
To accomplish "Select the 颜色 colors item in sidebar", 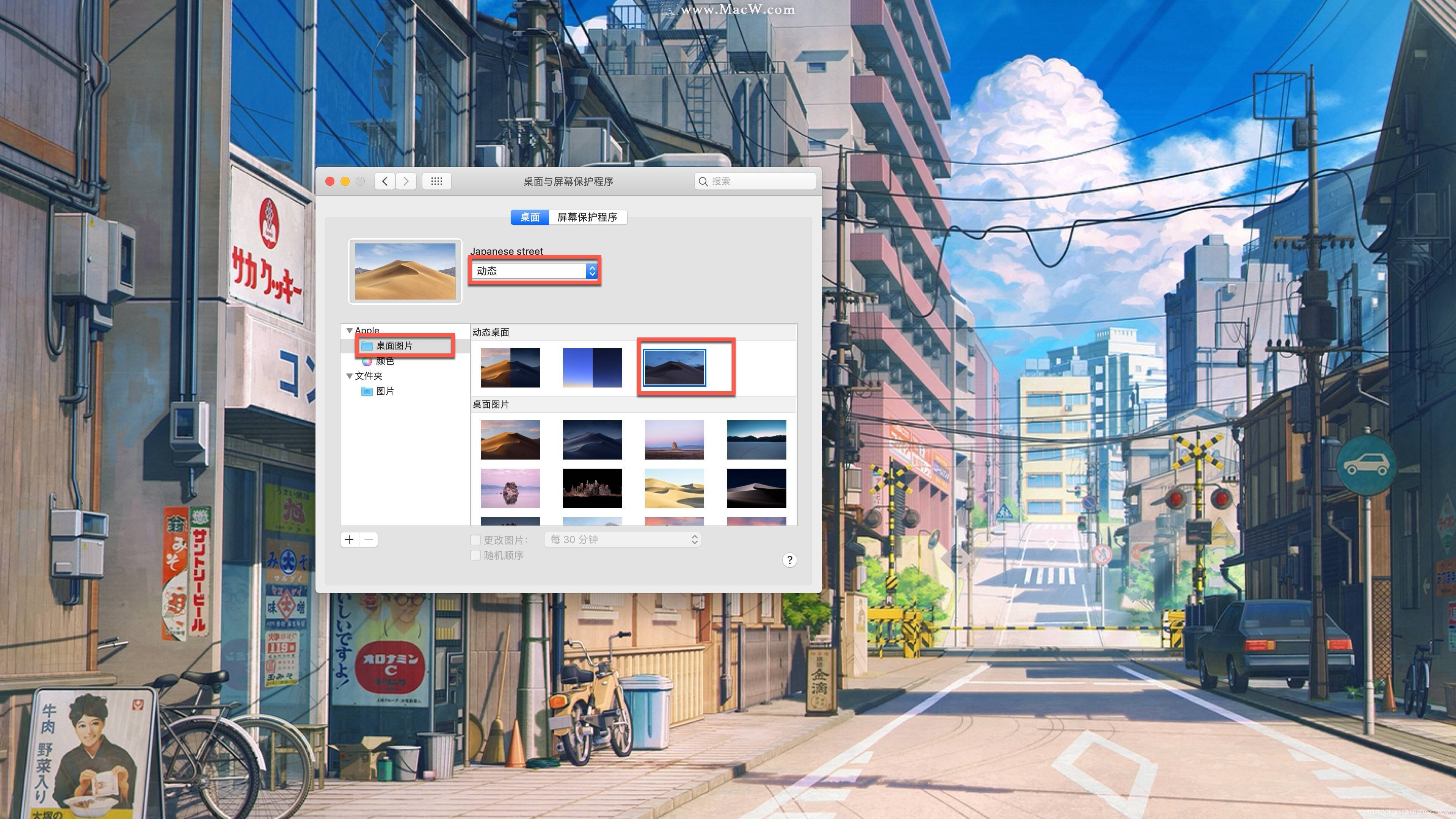I will (384, 361).
